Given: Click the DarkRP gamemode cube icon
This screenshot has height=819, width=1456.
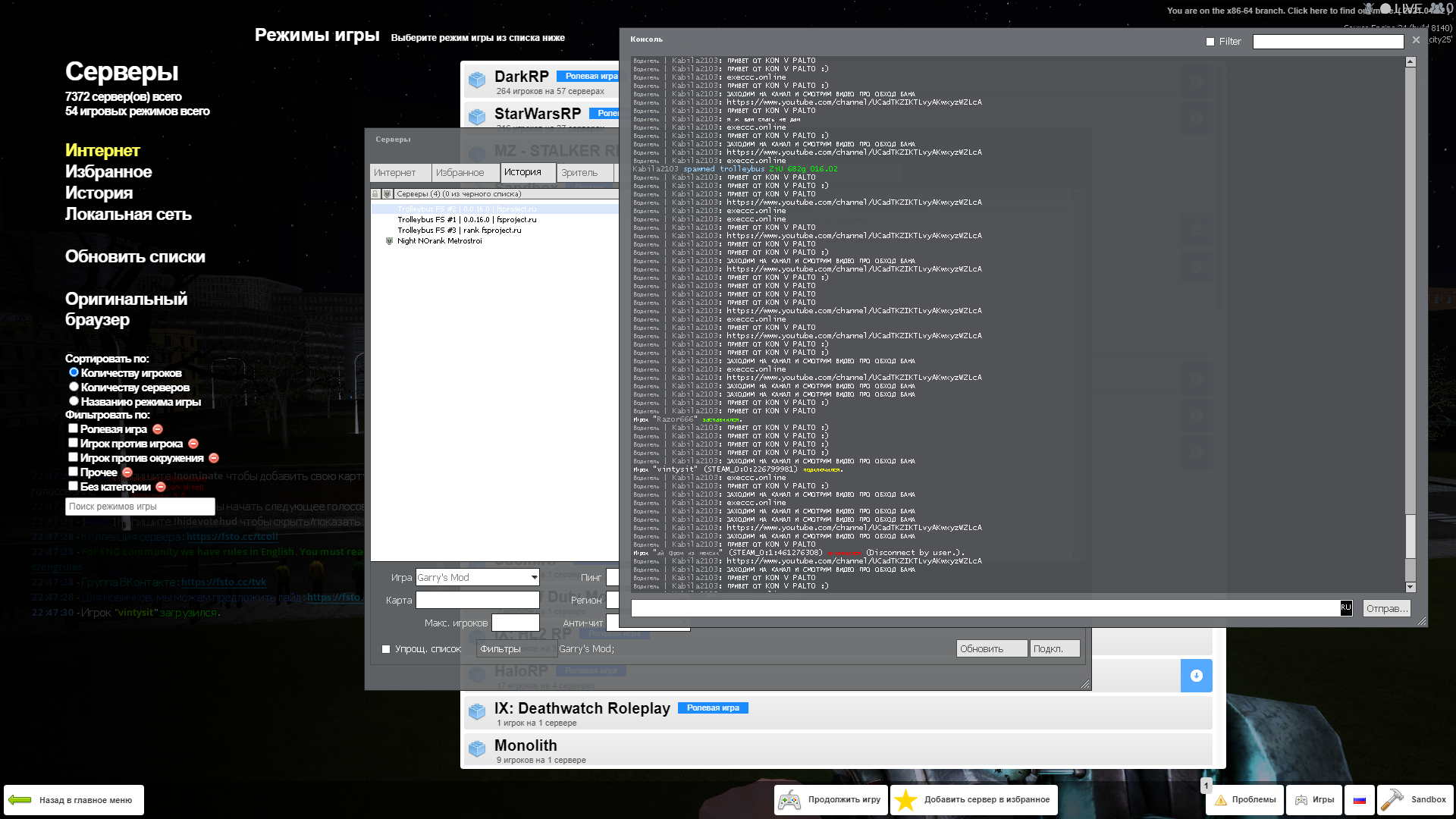Looking at the screenshot, I should [x=477, y=80].
